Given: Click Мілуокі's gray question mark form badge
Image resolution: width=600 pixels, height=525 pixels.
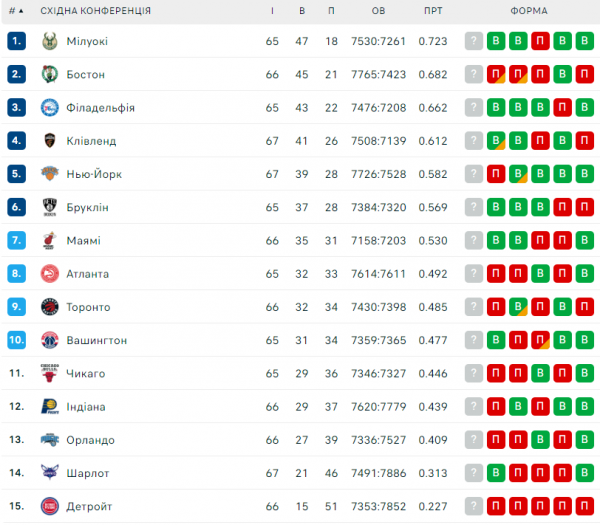Looking at the screenshot, I should [x=474, y=41].
